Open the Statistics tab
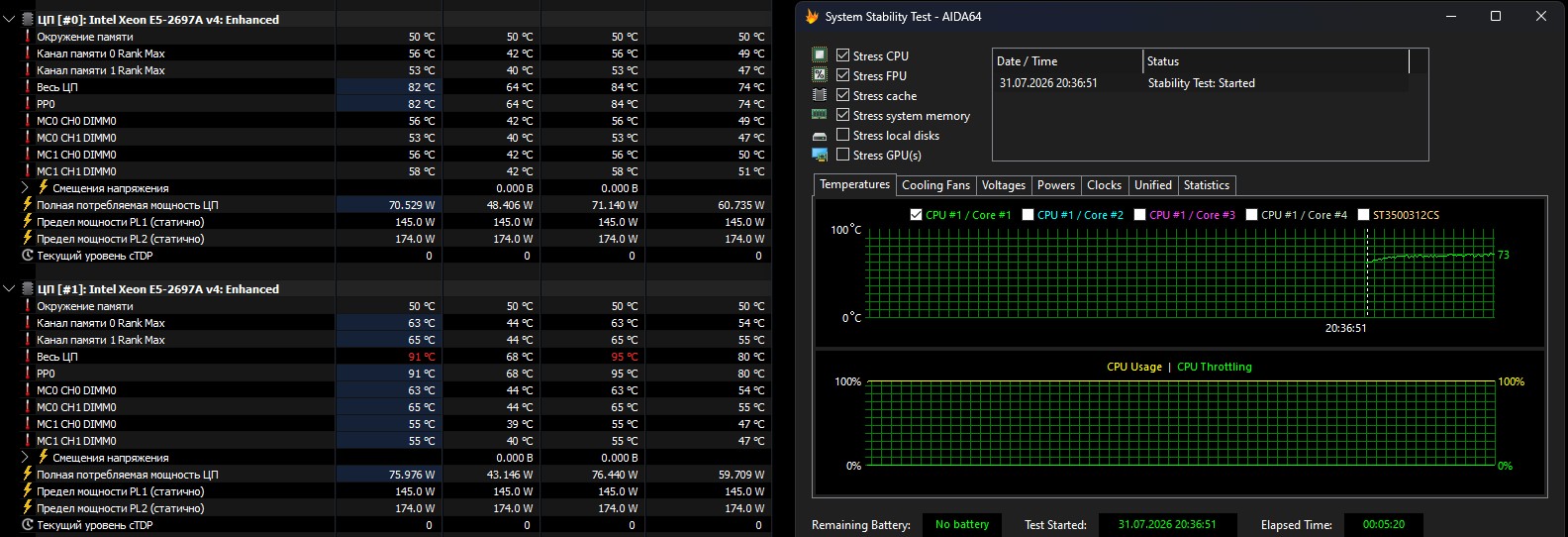This screenshot has width=1568, height=537. (1206, 185)
